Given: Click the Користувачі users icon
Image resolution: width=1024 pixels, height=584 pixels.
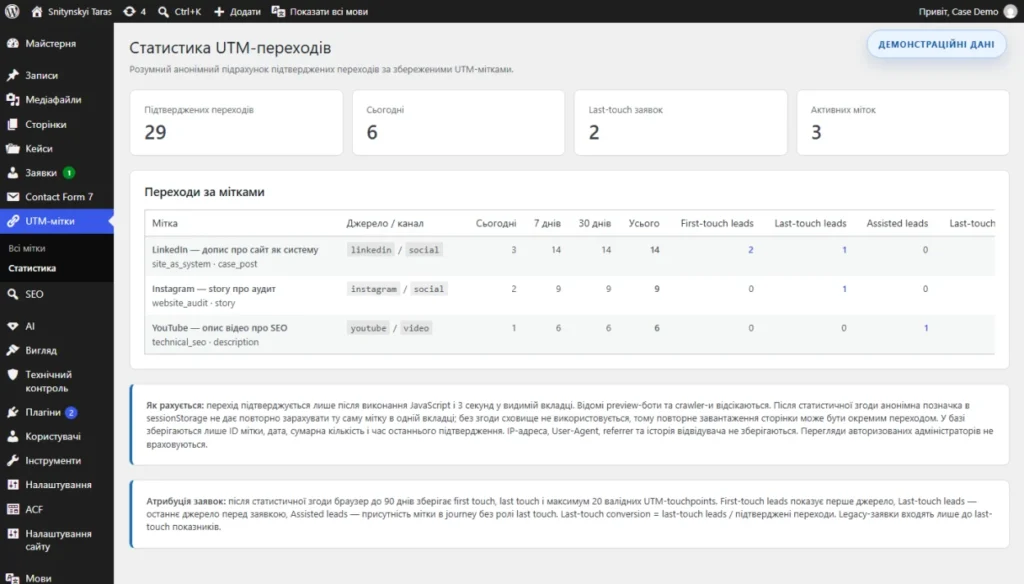Looking at the screenshot, I should pyautogui.click(x=12, y=436).
